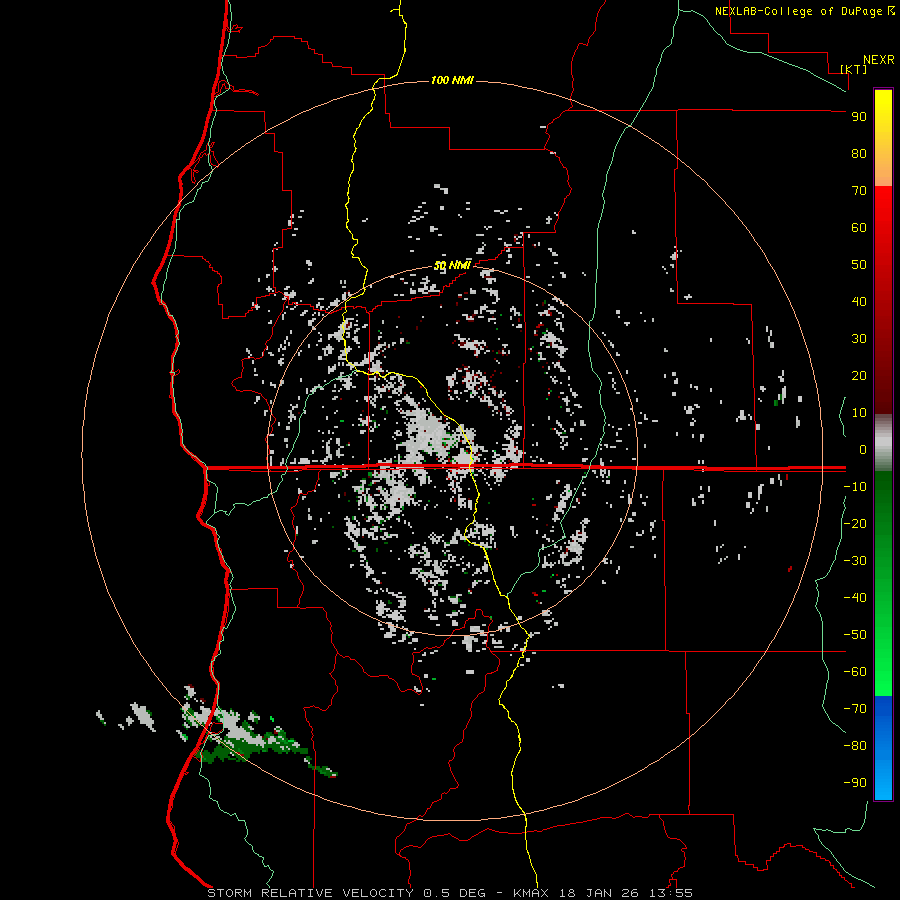
Task: Click the -20 scale label
Action: coord(855,523)
